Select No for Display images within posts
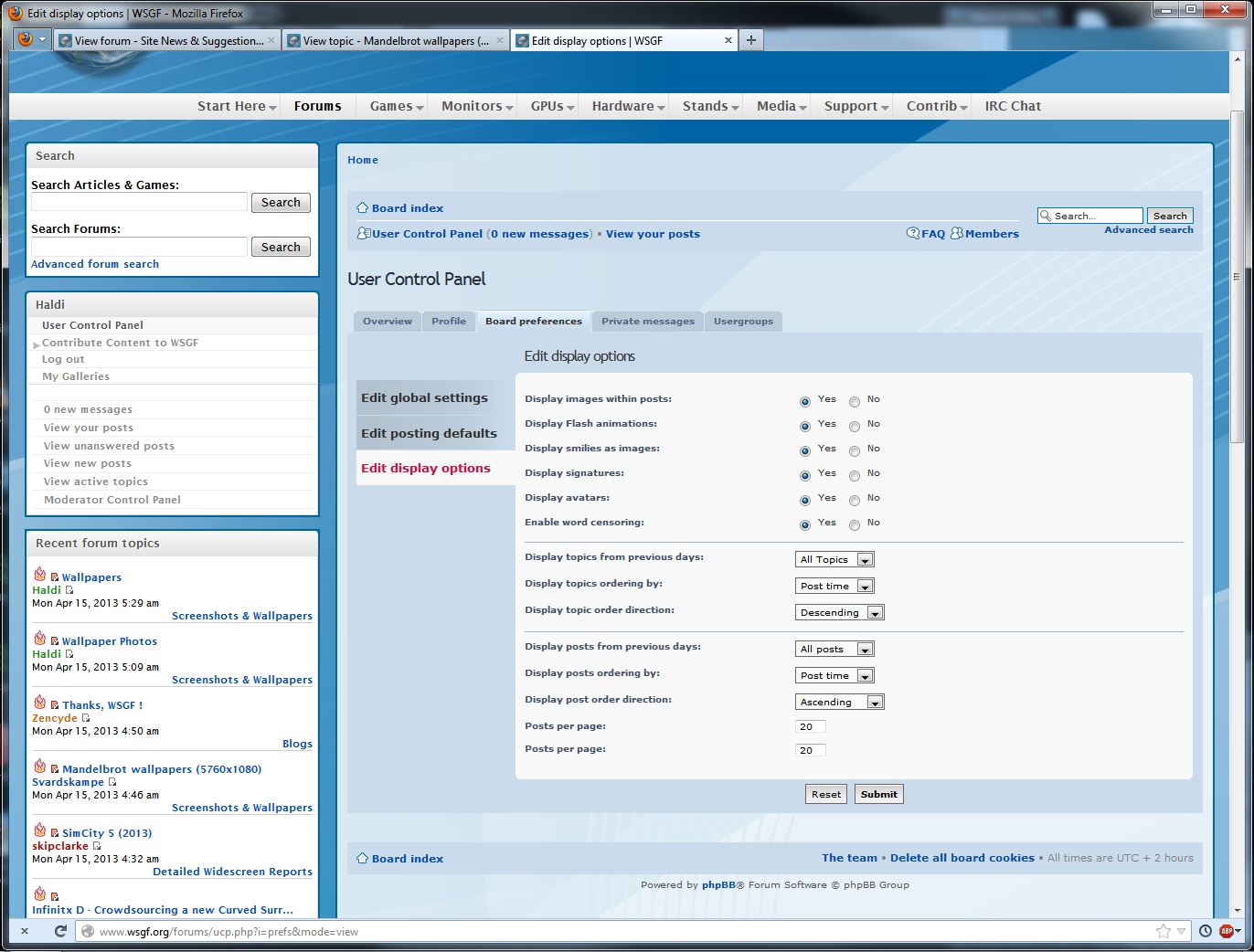 coord(855,402)
